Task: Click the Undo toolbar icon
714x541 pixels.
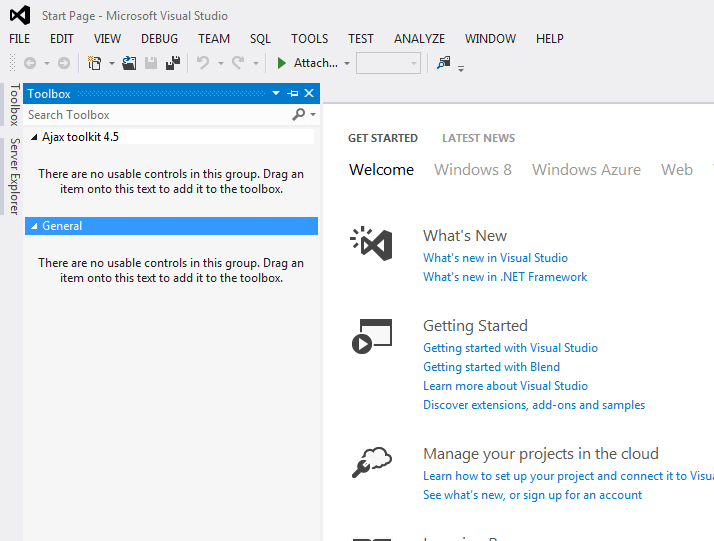Action: coord(203,63)
